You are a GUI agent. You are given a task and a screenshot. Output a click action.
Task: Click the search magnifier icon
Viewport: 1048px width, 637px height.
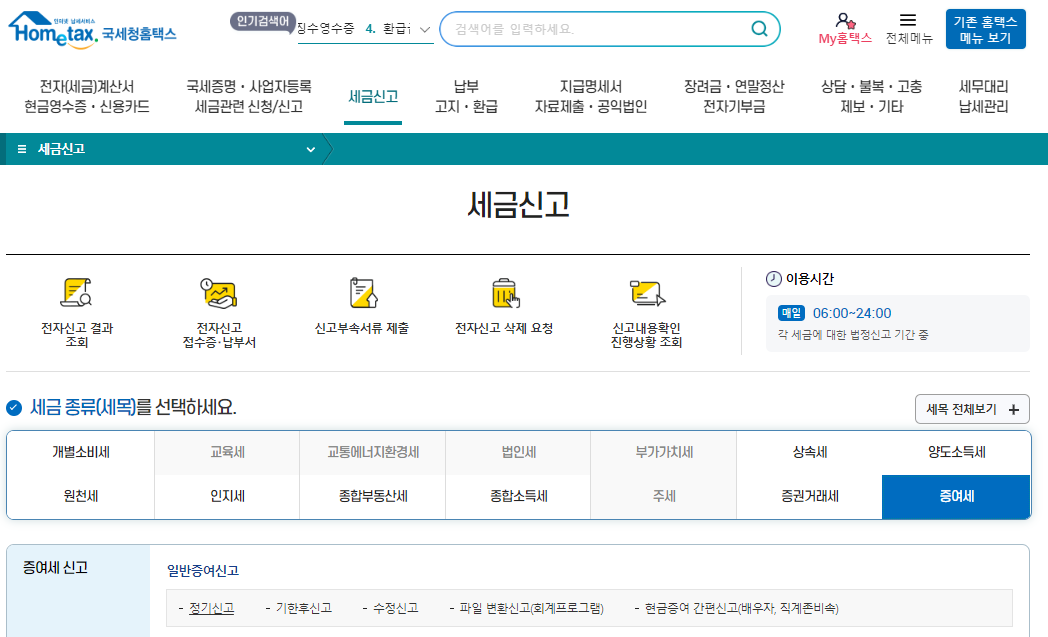tap(760, 29)
